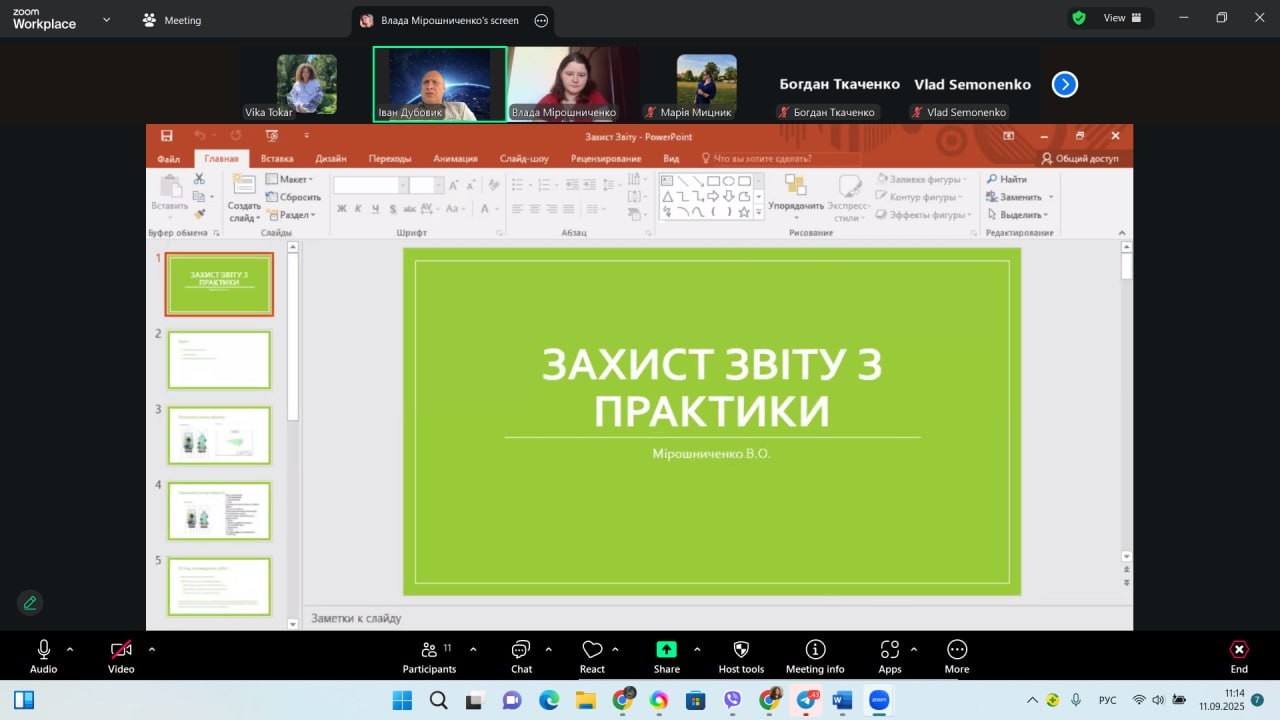The height and width of the screenshot is (720, 1280).
Task: Open Meeting info icon
Action: 815,651
